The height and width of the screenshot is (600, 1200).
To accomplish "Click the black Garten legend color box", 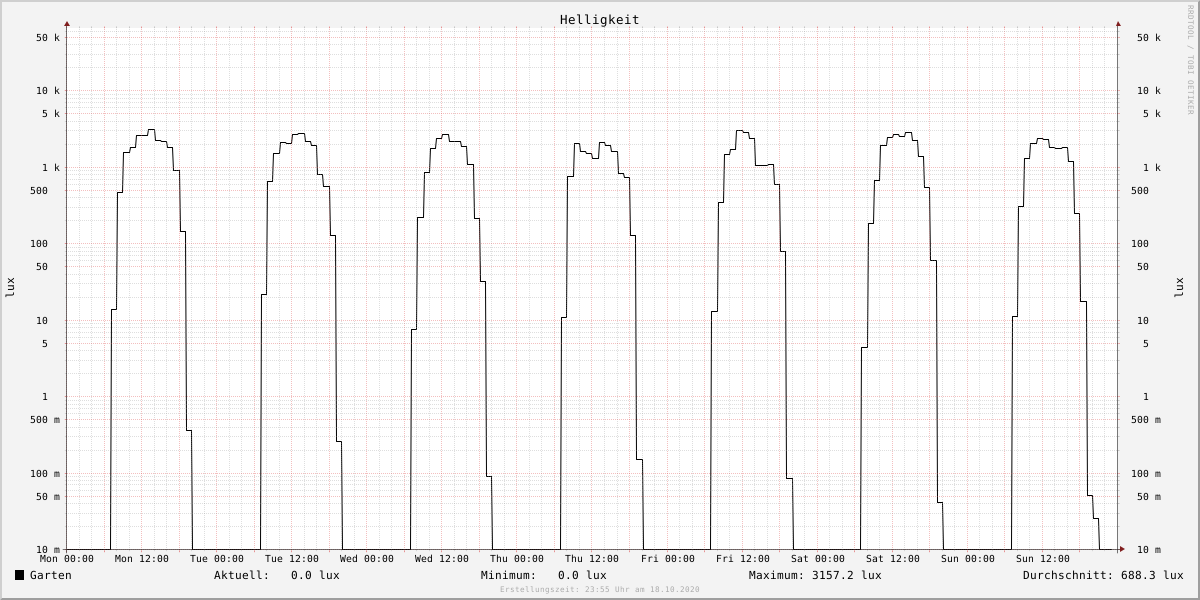I will (x=19, y=575).
